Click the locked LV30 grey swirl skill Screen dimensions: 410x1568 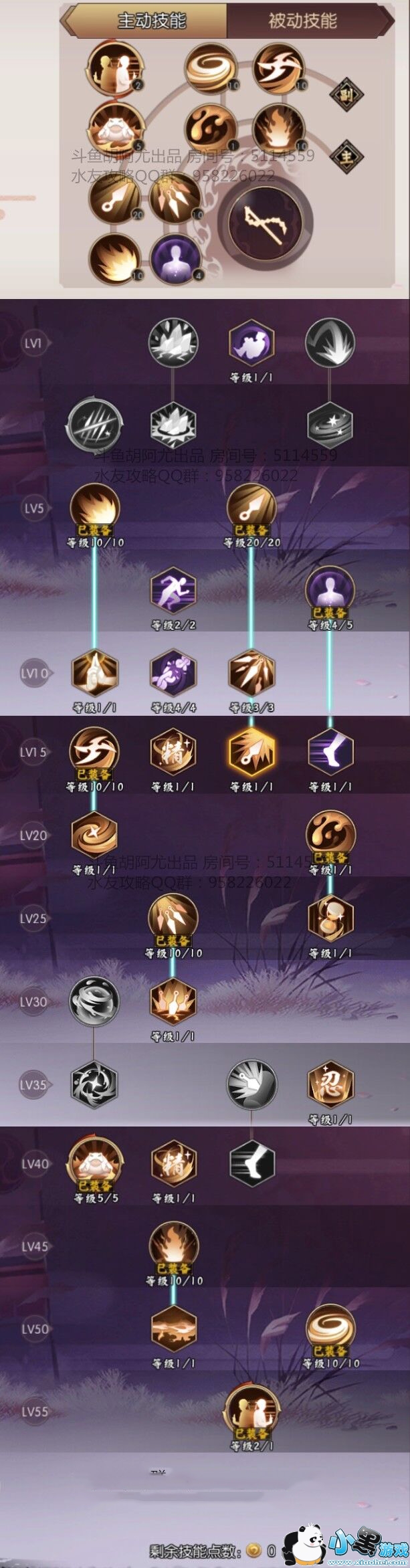[95, 1001]
